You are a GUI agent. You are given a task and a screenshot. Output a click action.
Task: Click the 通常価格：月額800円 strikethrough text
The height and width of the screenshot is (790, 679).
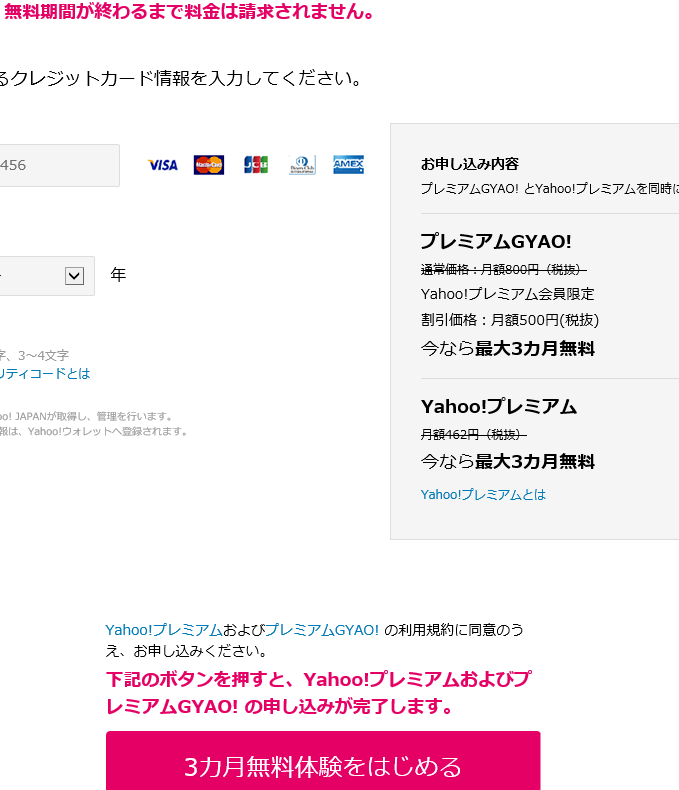(x=503, y=270)
